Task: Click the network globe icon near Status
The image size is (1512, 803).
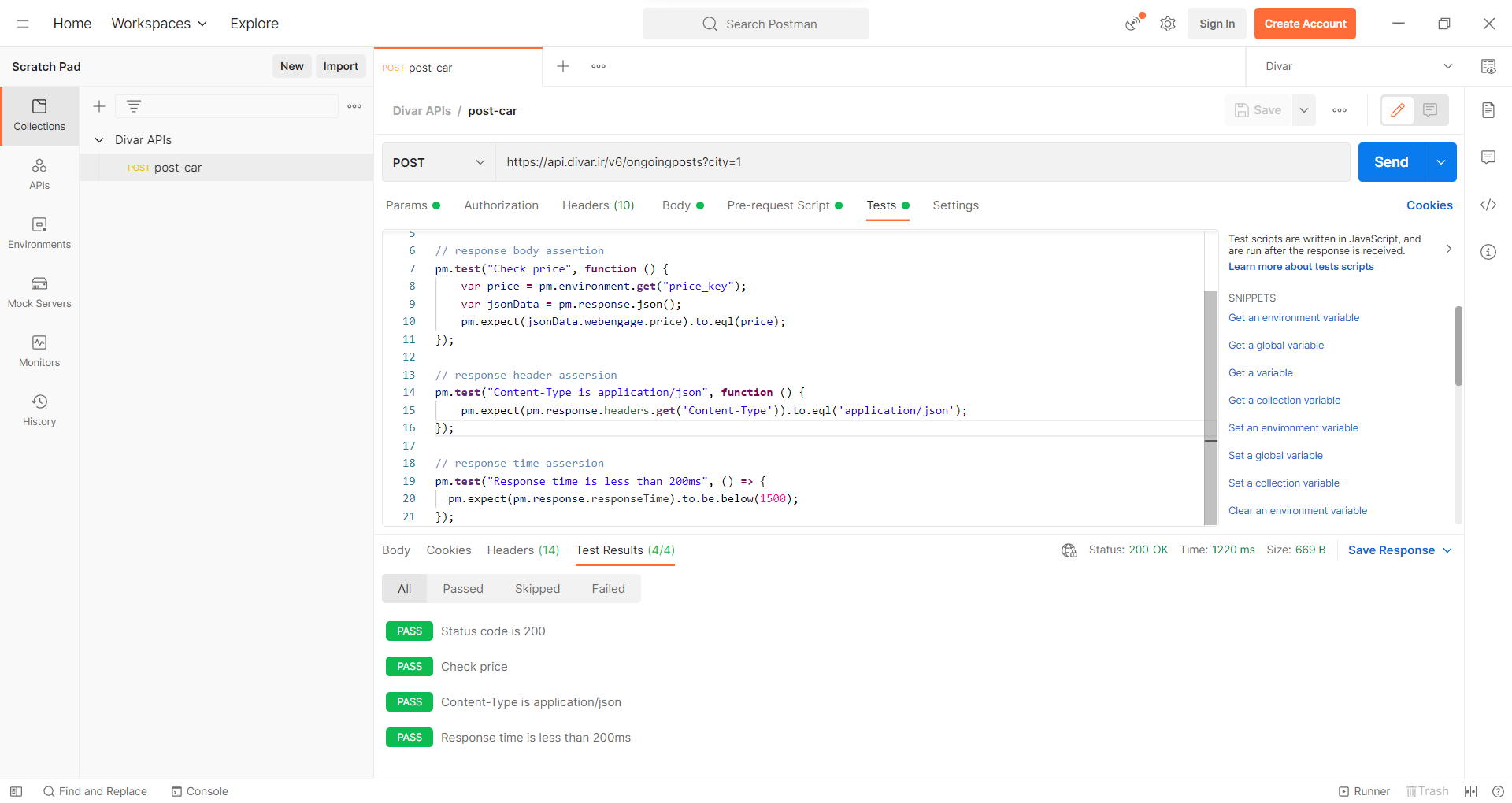Action: [1069, 550]
